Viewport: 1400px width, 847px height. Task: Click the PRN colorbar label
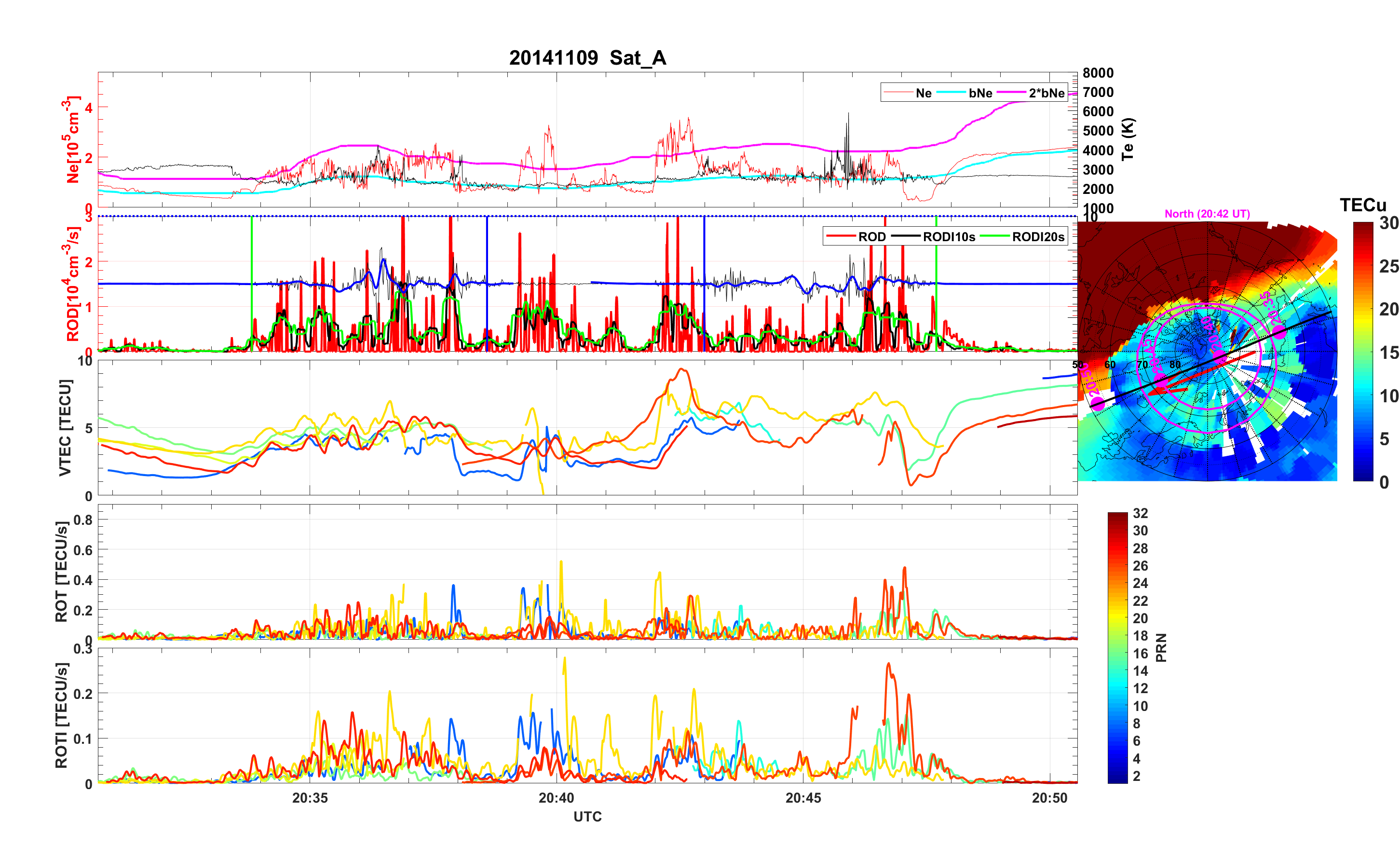[x=1161, y=648]
